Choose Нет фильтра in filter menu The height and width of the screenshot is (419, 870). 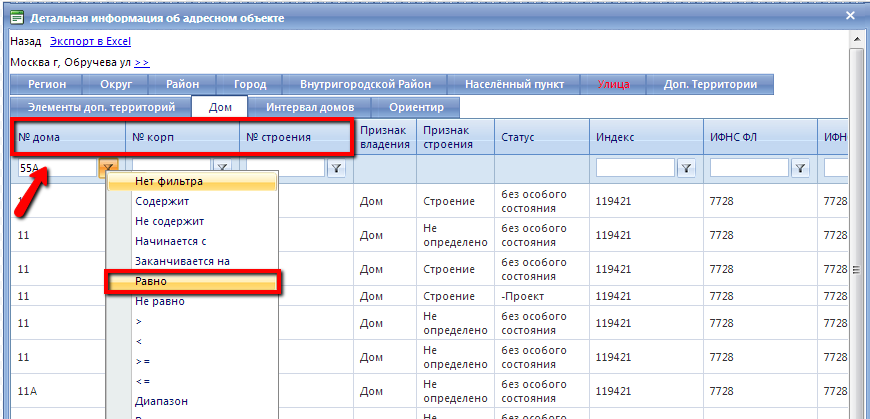(x=192, y=181)
